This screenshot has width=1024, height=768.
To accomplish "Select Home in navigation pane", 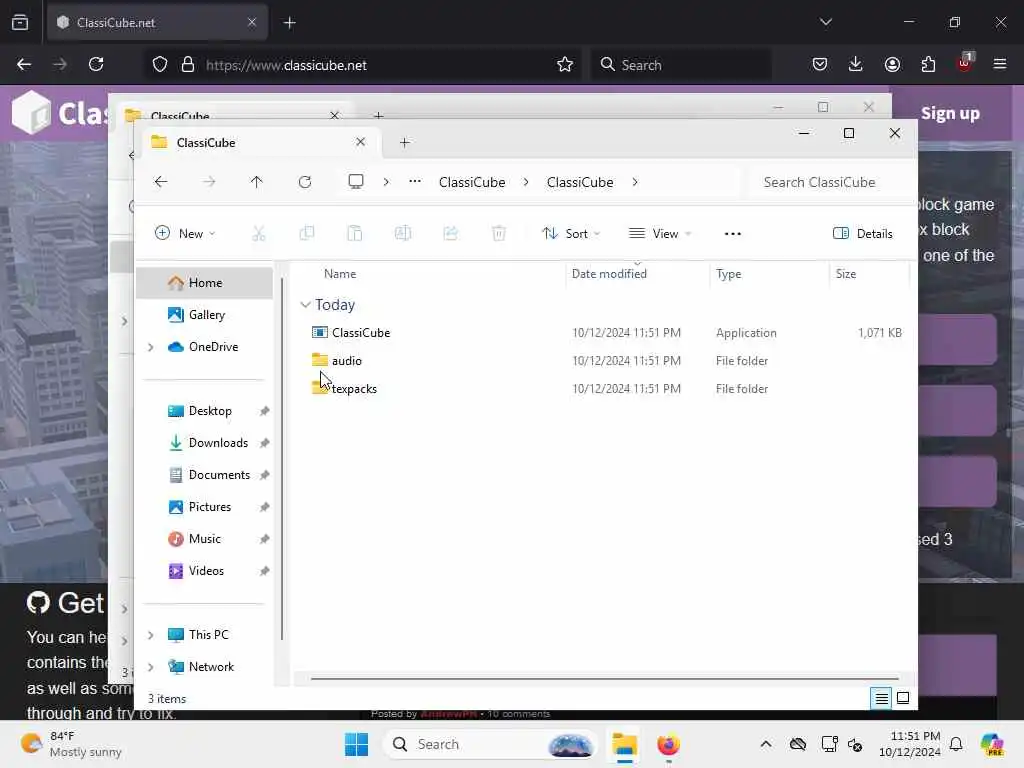I will pos(204,283).
